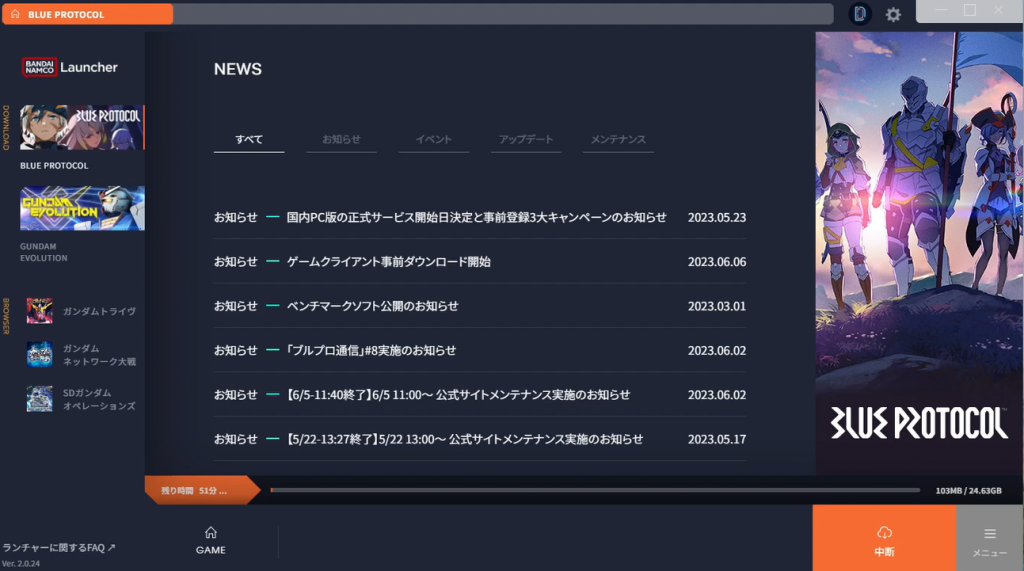Click the Ver. 2.0.24 version text
1024x571 pixels.
tap(21, 563)
